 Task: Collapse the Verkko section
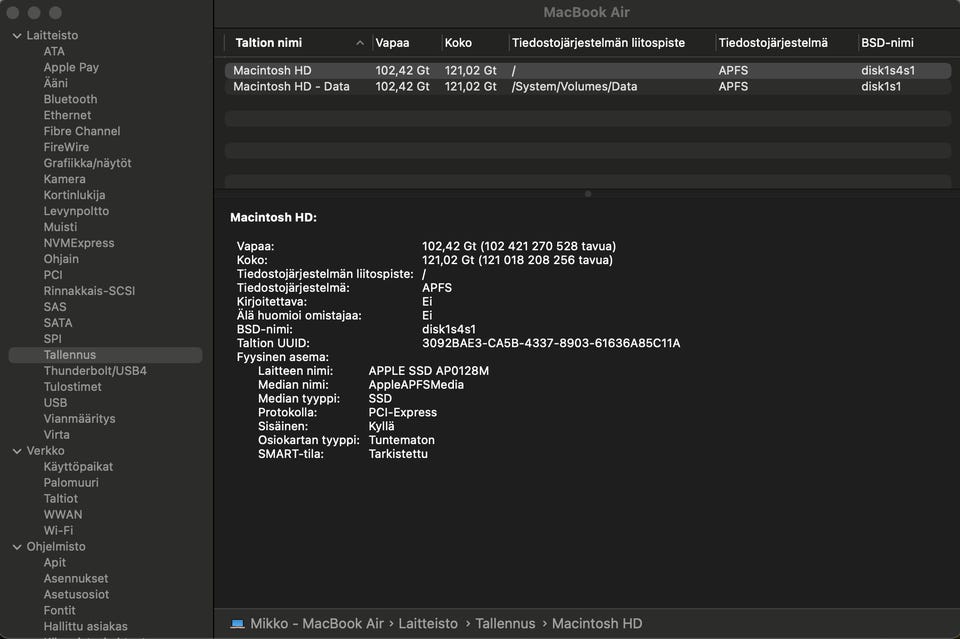(17, 451)
